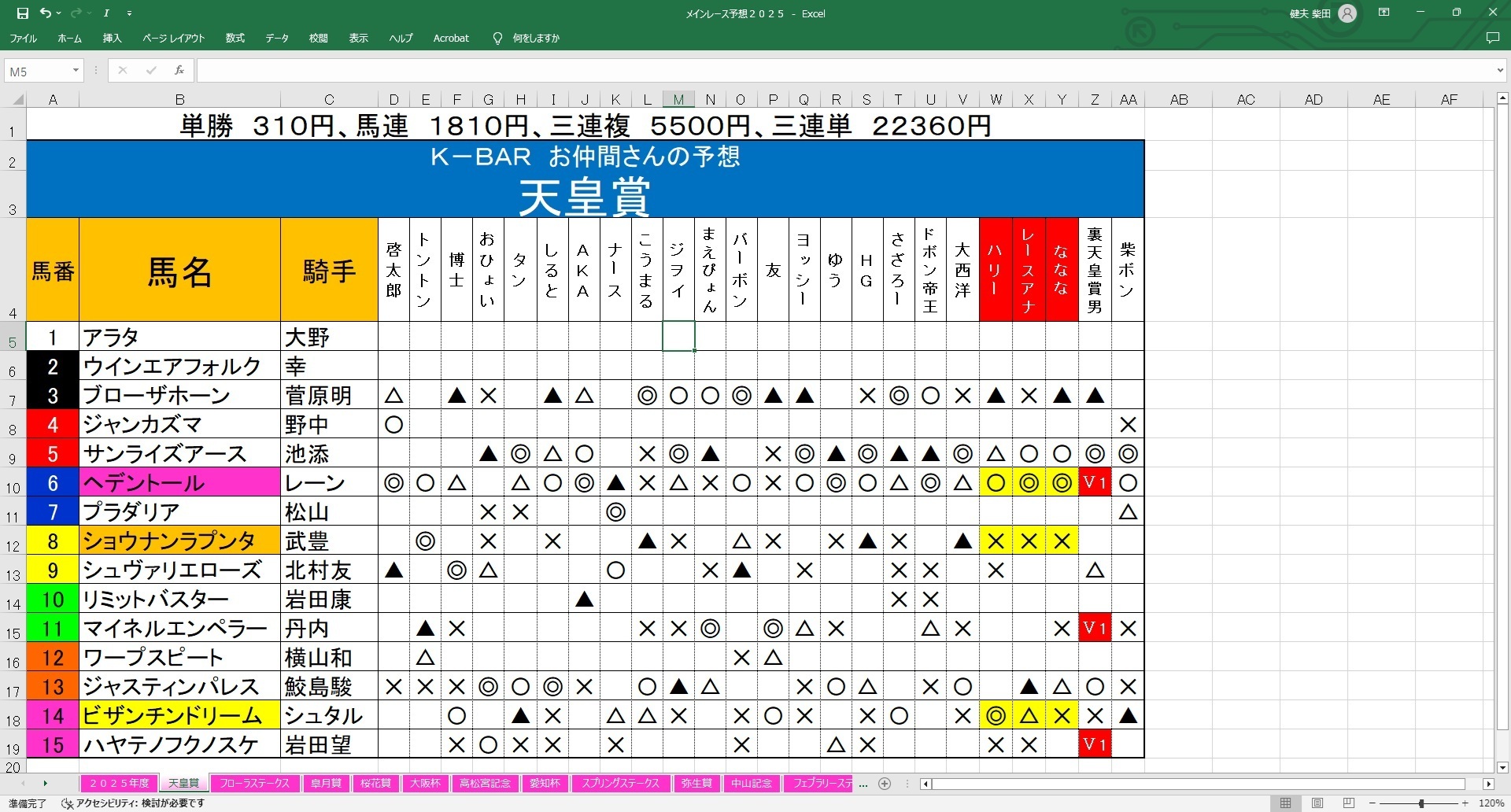Click the Name Box showing M5

pos(37,71)
